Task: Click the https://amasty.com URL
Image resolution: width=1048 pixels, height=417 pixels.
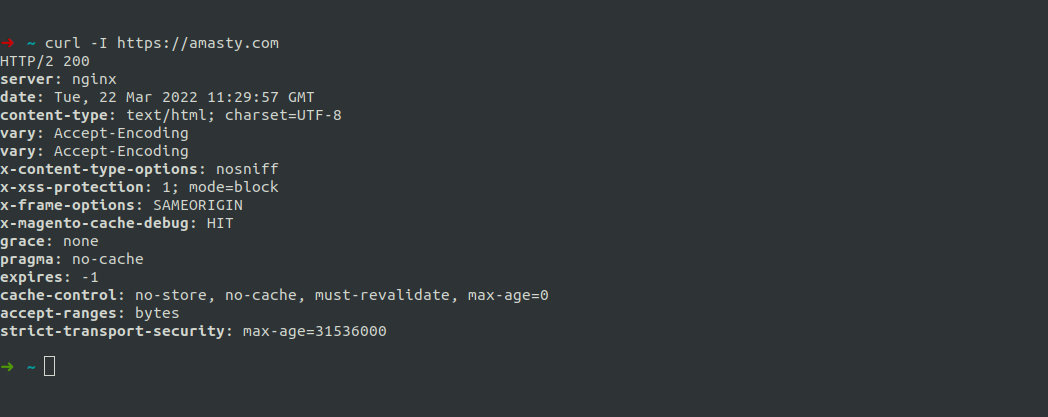Action: tap(198, 43)
